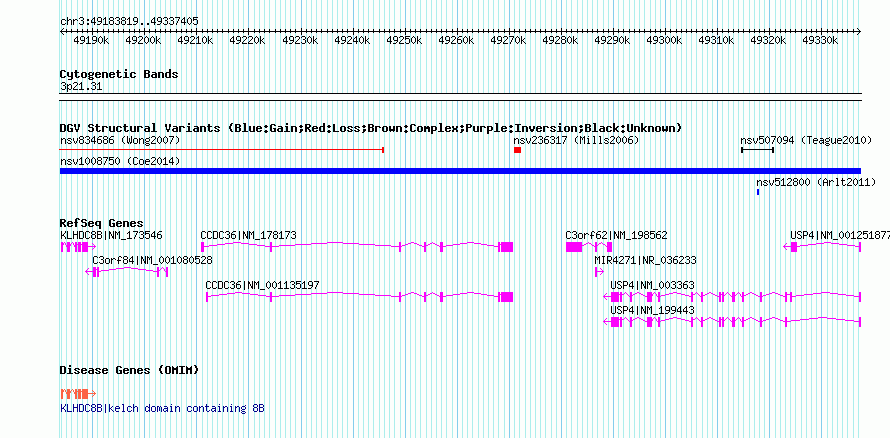Click the nsv507094 (Teague2010) label
The image size is (890, 438).
pos(806,140)
